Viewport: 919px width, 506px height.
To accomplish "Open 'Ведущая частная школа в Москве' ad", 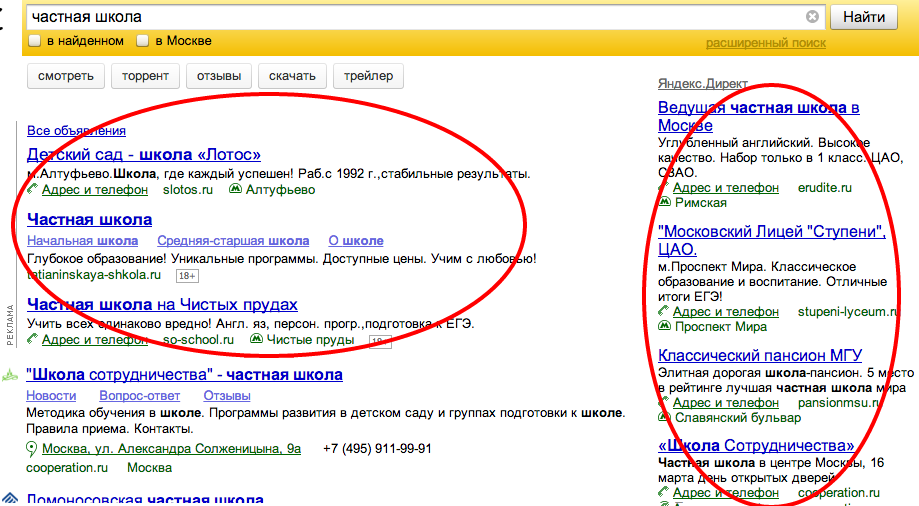I will (x=758, y=116).
